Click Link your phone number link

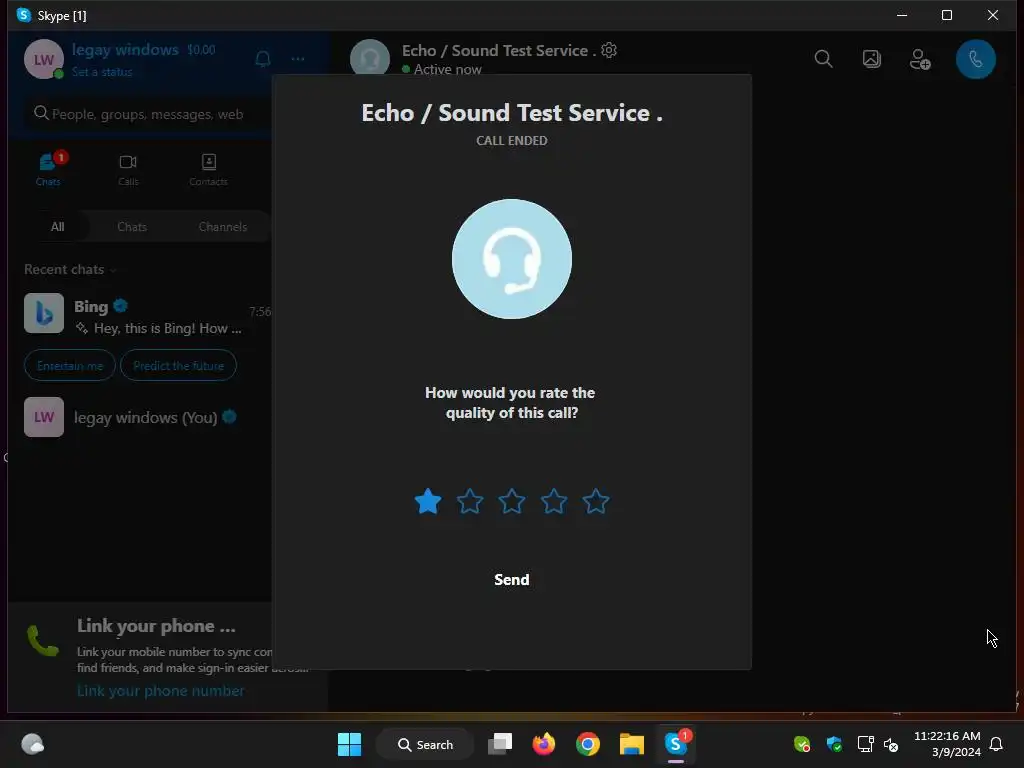pyautogui.click(x=161, y=690)
